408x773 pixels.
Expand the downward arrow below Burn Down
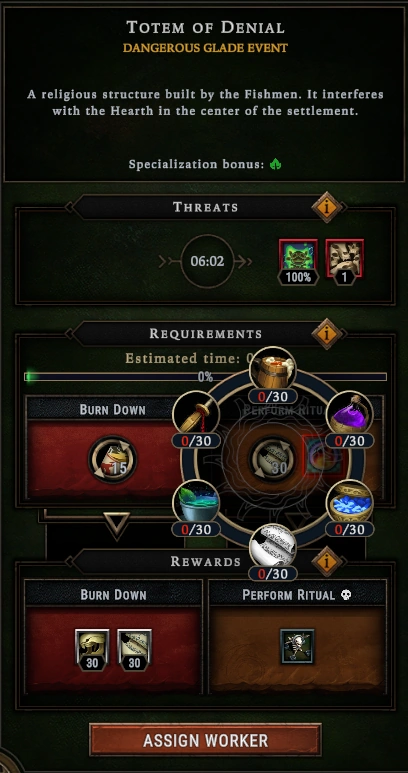click(117, 525)
